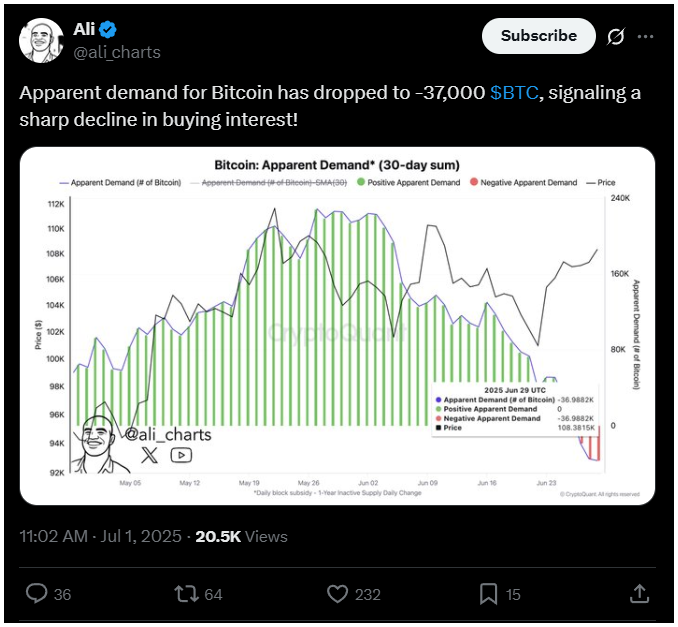
Task: Toggle the struck-through SMA(30) legend item
Action: pyautogui.click(x=269, y=182)
